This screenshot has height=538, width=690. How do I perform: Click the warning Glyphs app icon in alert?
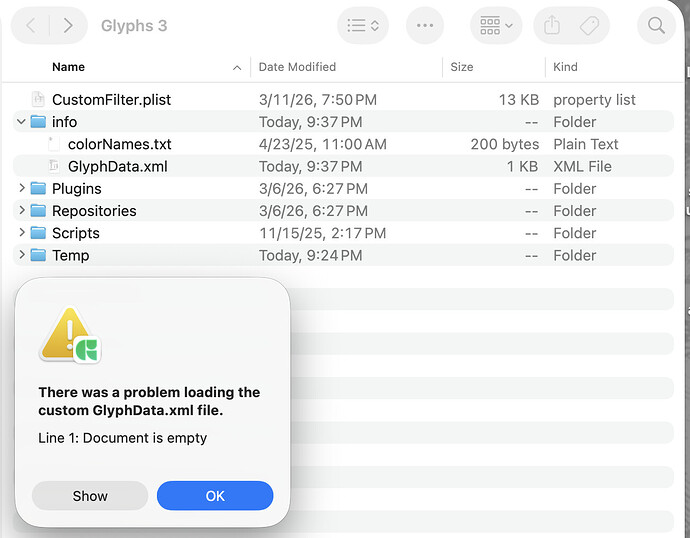[70, 335]
